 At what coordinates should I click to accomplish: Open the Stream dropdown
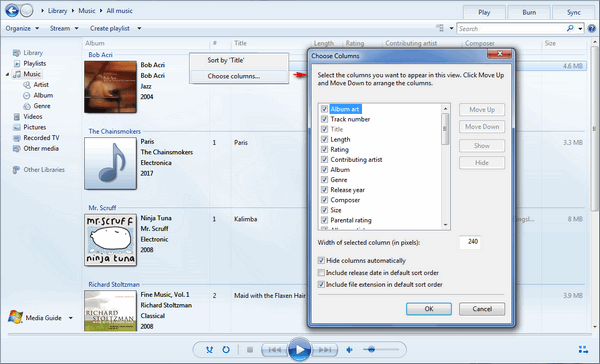click(x=64, y=28)
